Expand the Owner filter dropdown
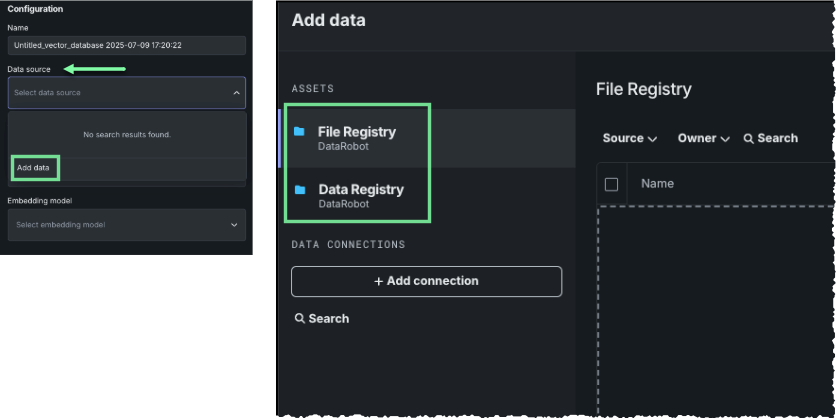Image resolution: width=836 pixels, height=418 pixels. (x=704, y=138)
